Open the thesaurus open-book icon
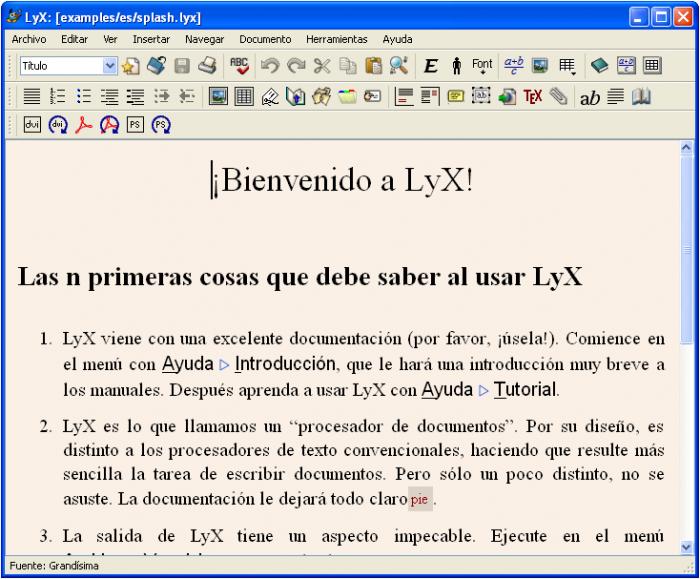Image resolution: width=700 pixels, height=579 pixels. tap(641, 96)
